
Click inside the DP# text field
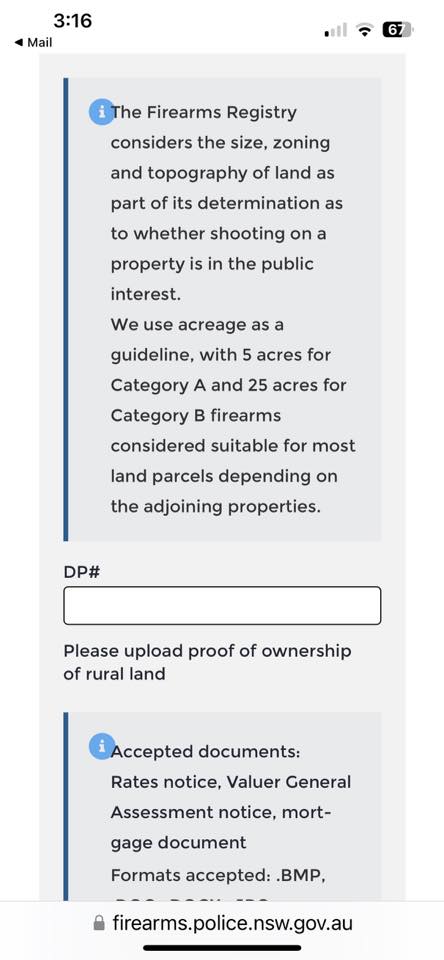coord(222,606)
